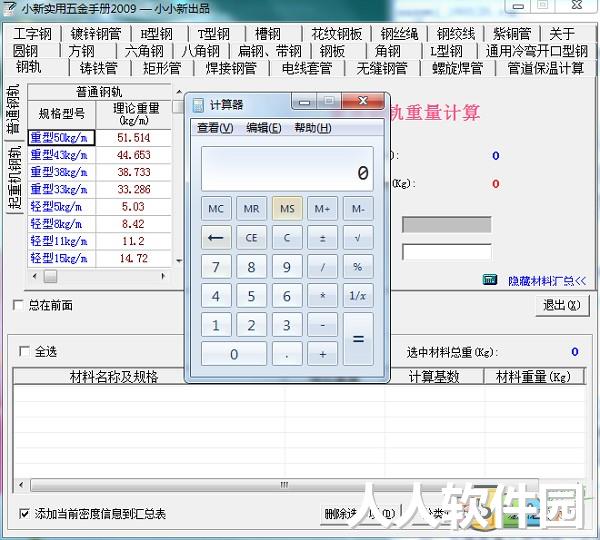Click the calculator display field
This screenshot has width=600, height=540.
287,168
